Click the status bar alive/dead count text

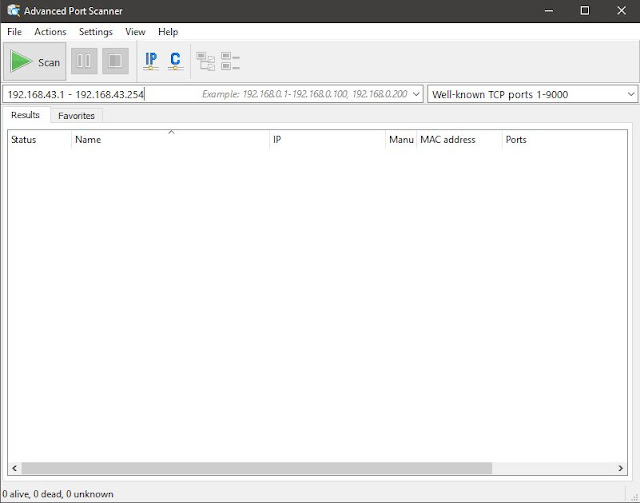click(58, 494)
